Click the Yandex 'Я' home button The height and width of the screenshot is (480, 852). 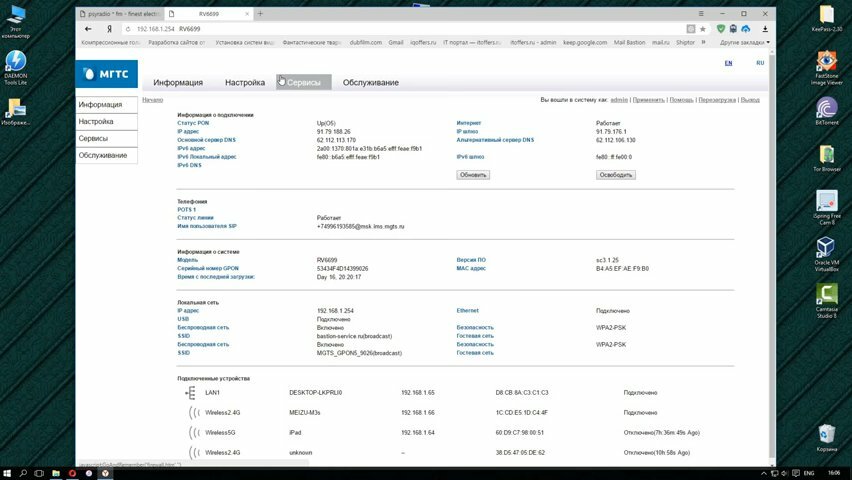[109, 29]
